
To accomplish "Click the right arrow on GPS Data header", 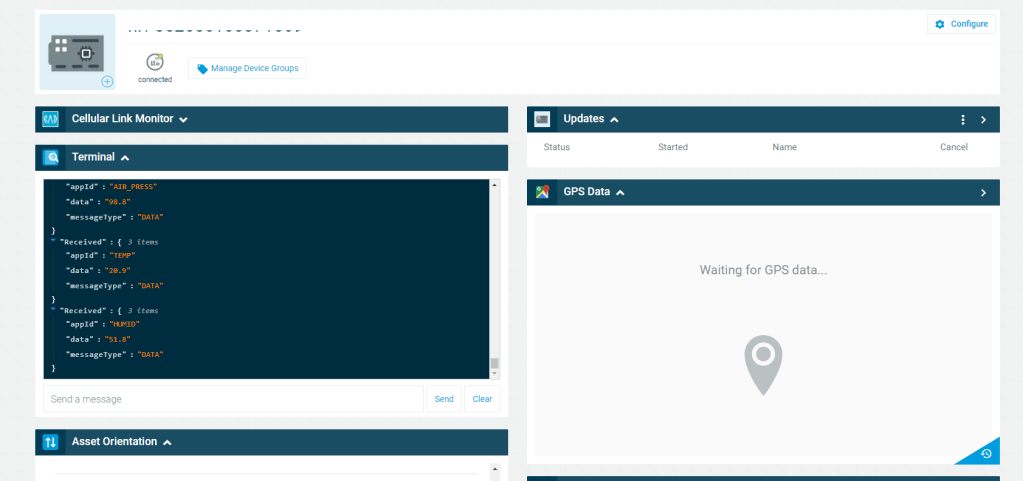I will (x=983, y=192).
